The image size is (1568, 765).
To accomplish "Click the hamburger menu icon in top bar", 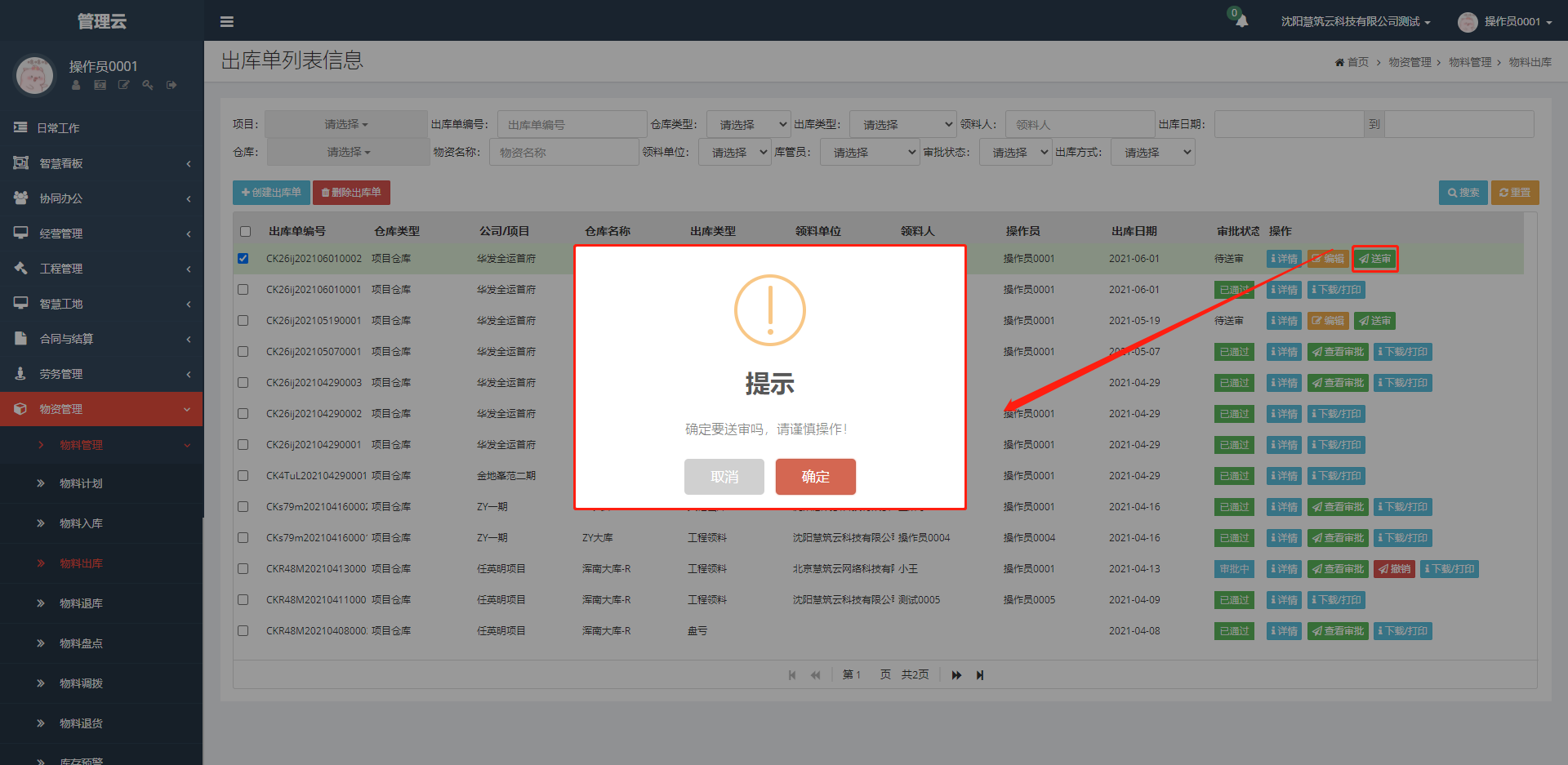I will [x=227, y=22].
